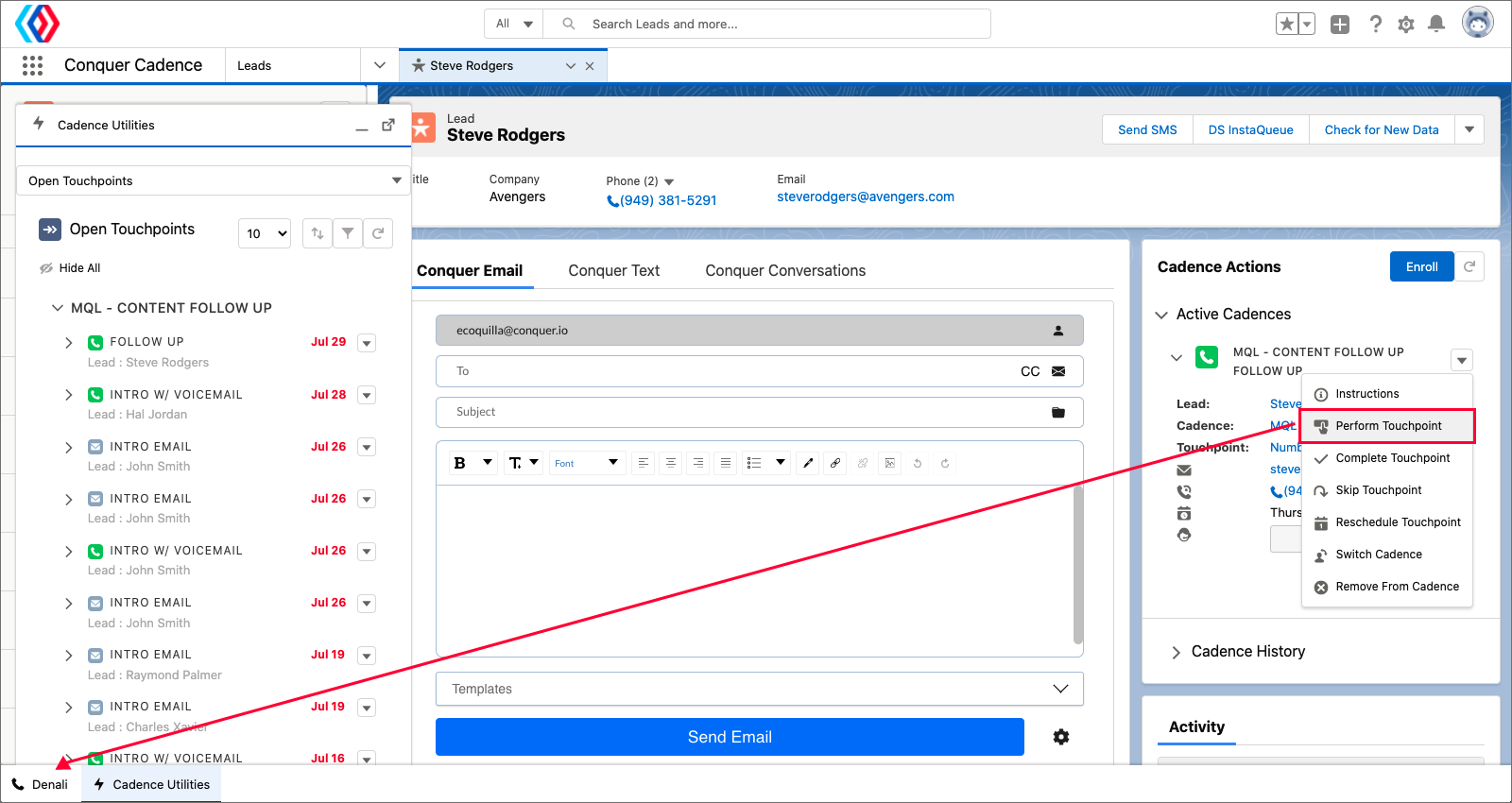Choose Skip Touchpoint from menu
1512x803 pixels.
pos(1387,490)
